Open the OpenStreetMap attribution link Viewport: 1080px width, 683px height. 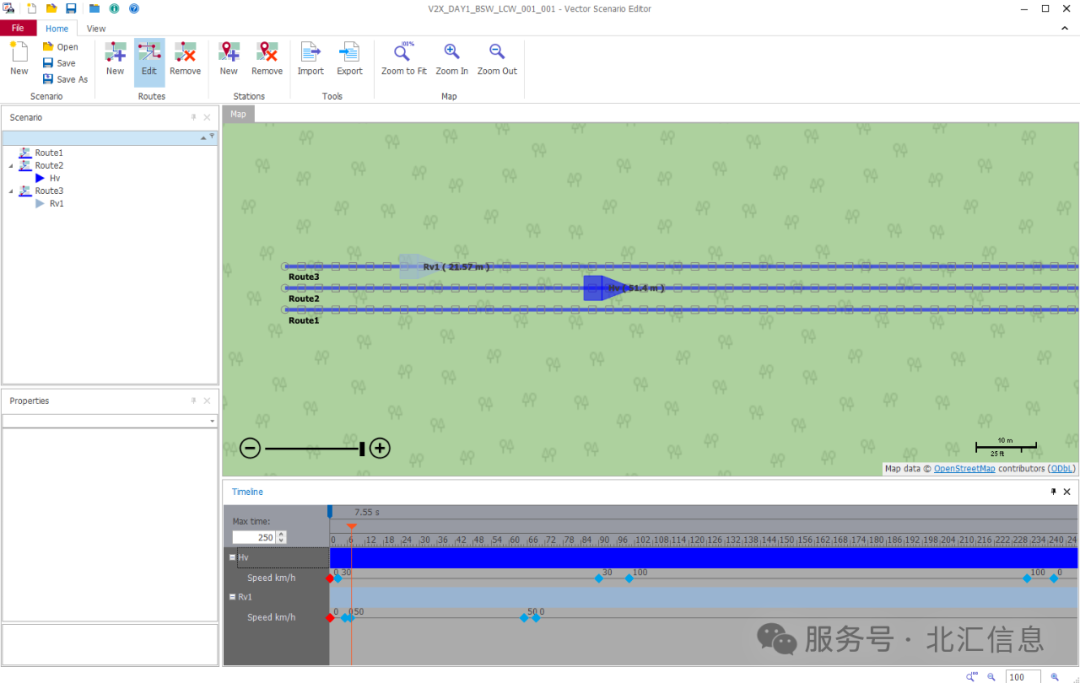[964, 468]
